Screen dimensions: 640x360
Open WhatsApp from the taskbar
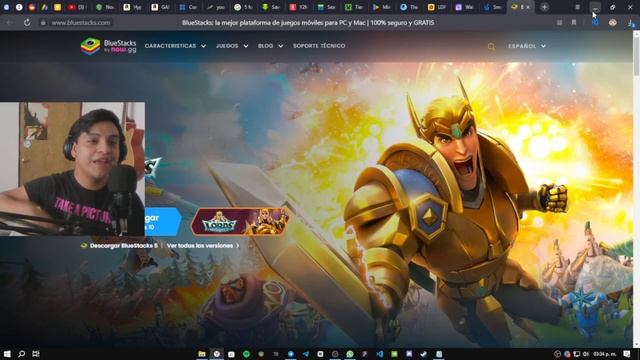[x=350, y=354]
